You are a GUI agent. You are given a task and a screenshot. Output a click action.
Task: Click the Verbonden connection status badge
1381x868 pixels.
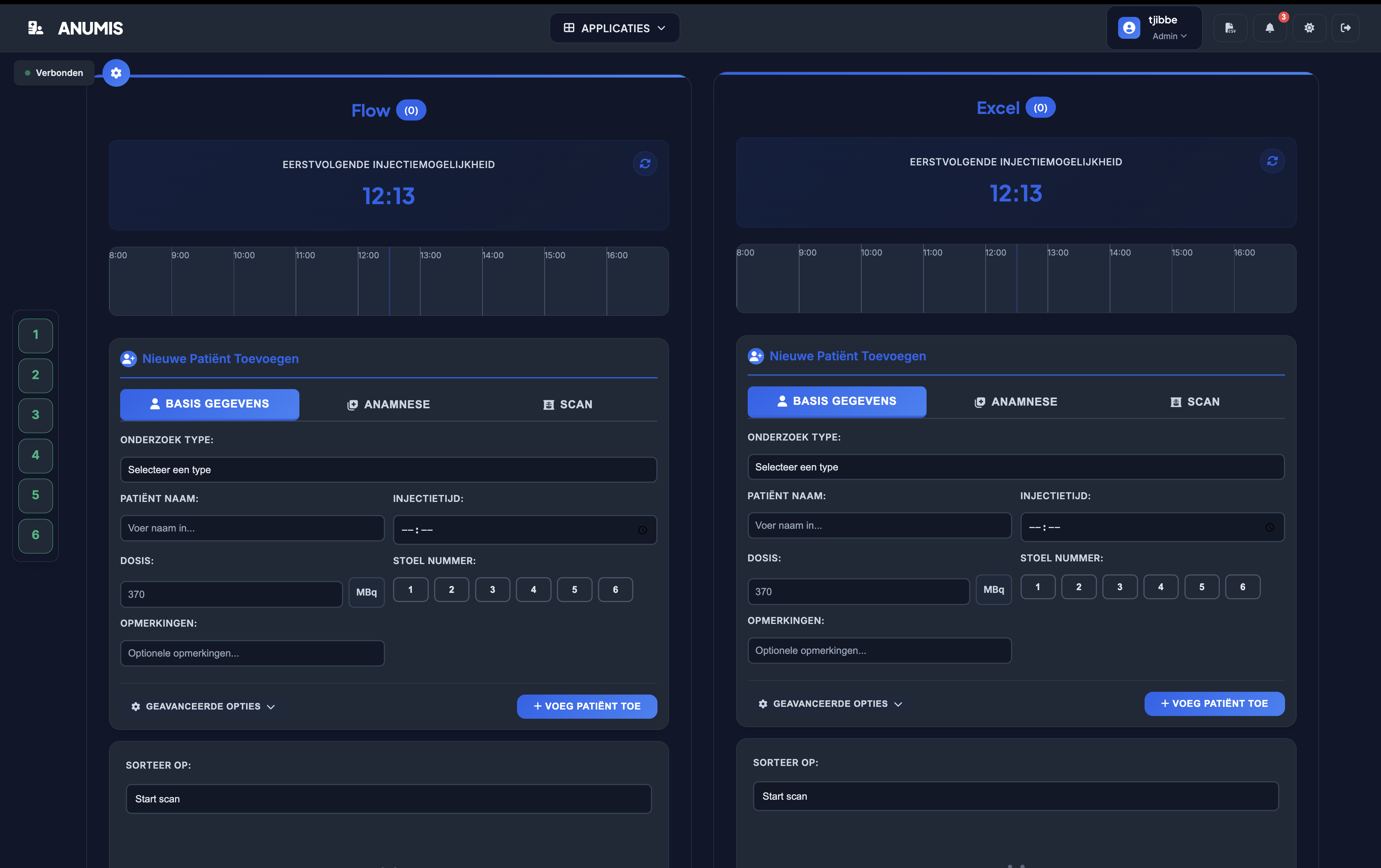(x=54, y=73)
